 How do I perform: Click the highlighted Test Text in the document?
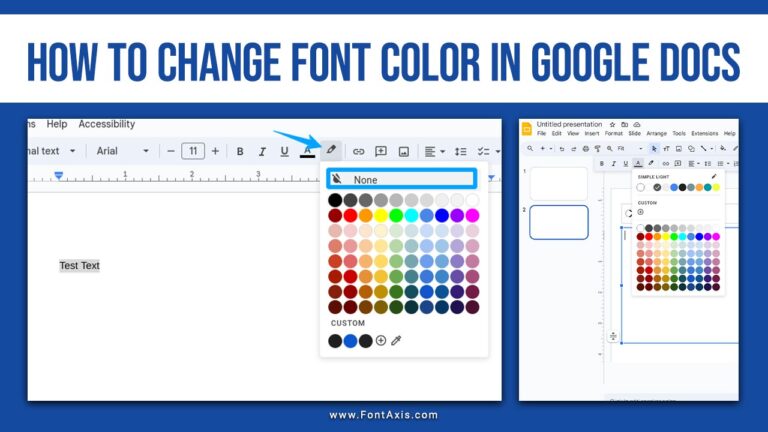(x=79, y=265)
